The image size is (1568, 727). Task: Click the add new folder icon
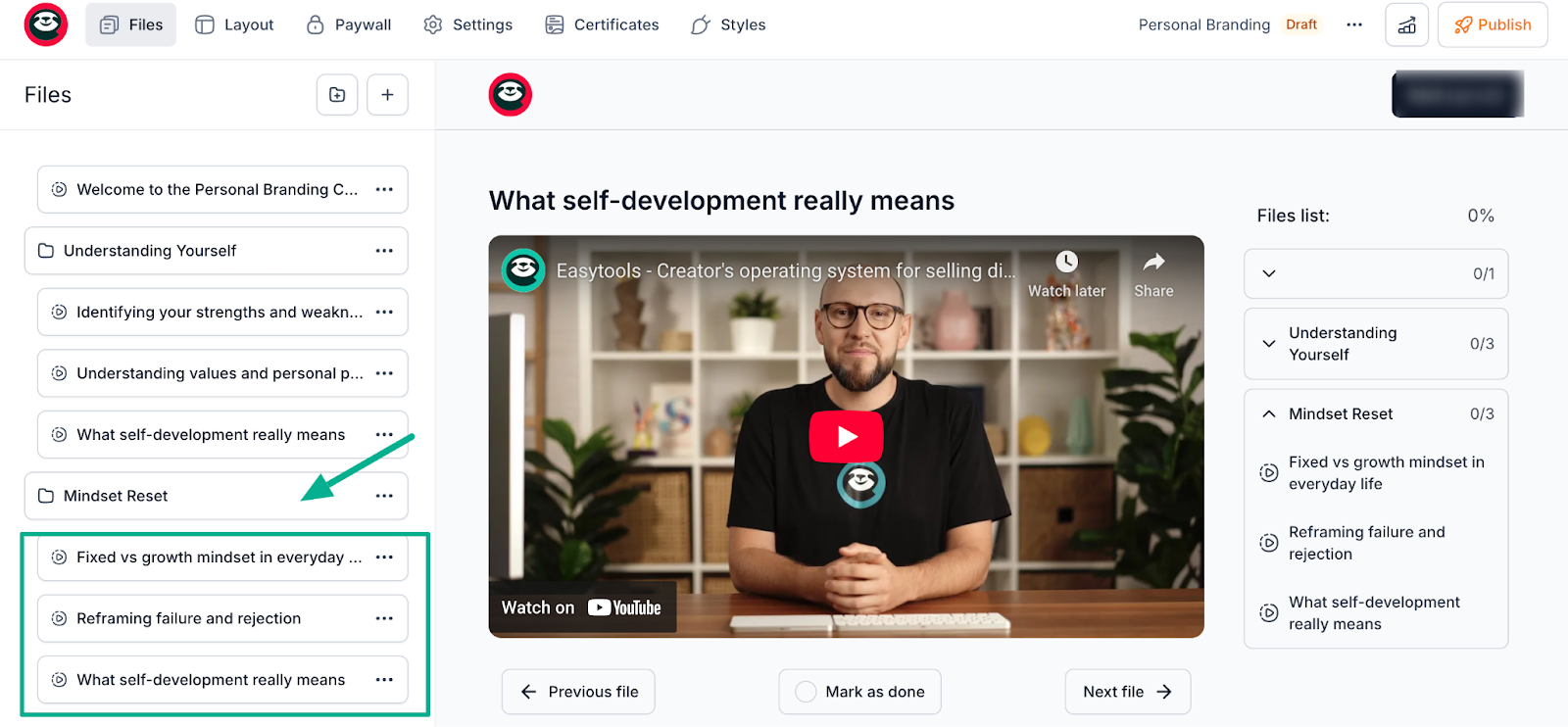click(x=337, y=95)
